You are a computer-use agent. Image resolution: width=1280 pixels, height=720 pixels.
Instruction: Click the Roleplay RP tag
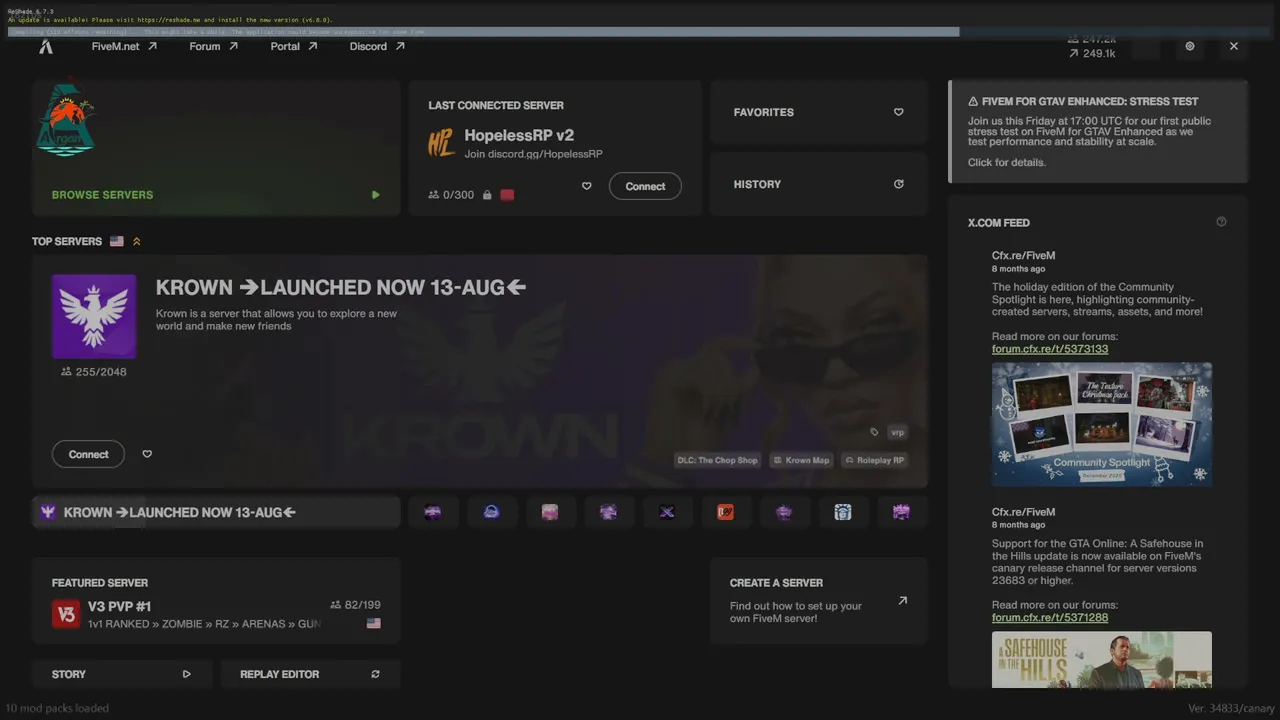[874, 460]
